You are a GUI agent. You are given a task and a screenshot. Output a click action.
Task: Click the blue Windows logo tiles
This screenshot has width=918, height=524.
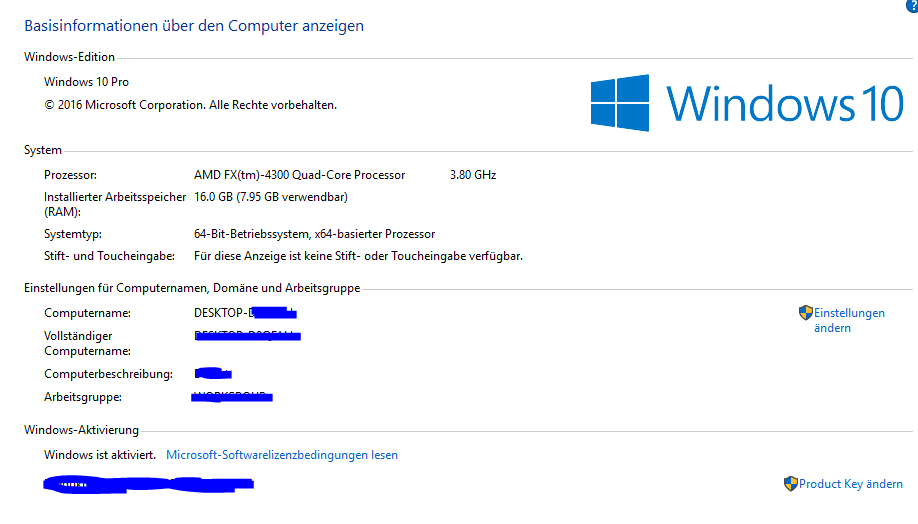[x=619, y=103]
